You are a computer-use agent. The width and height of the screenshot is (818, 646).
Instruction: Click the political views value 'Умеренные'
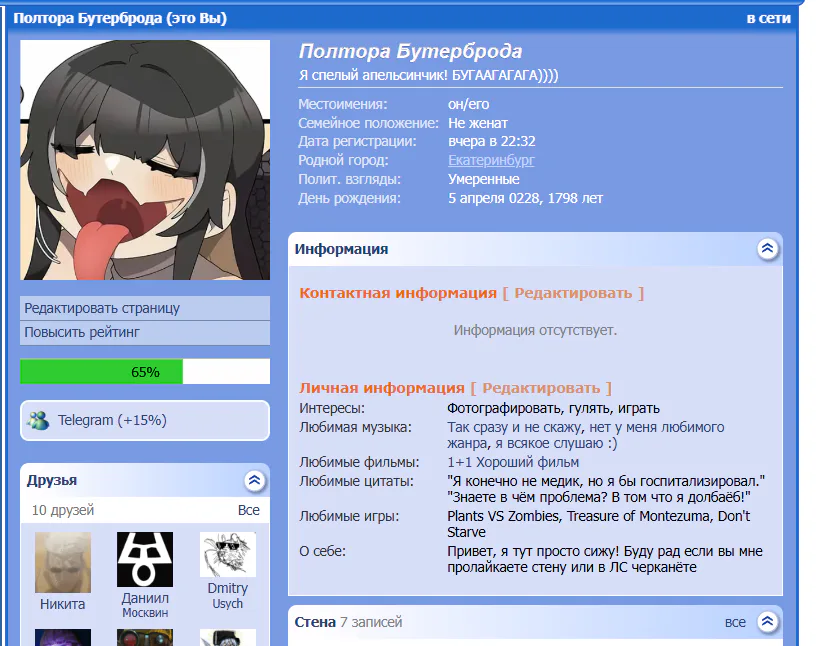coord(484,180)
